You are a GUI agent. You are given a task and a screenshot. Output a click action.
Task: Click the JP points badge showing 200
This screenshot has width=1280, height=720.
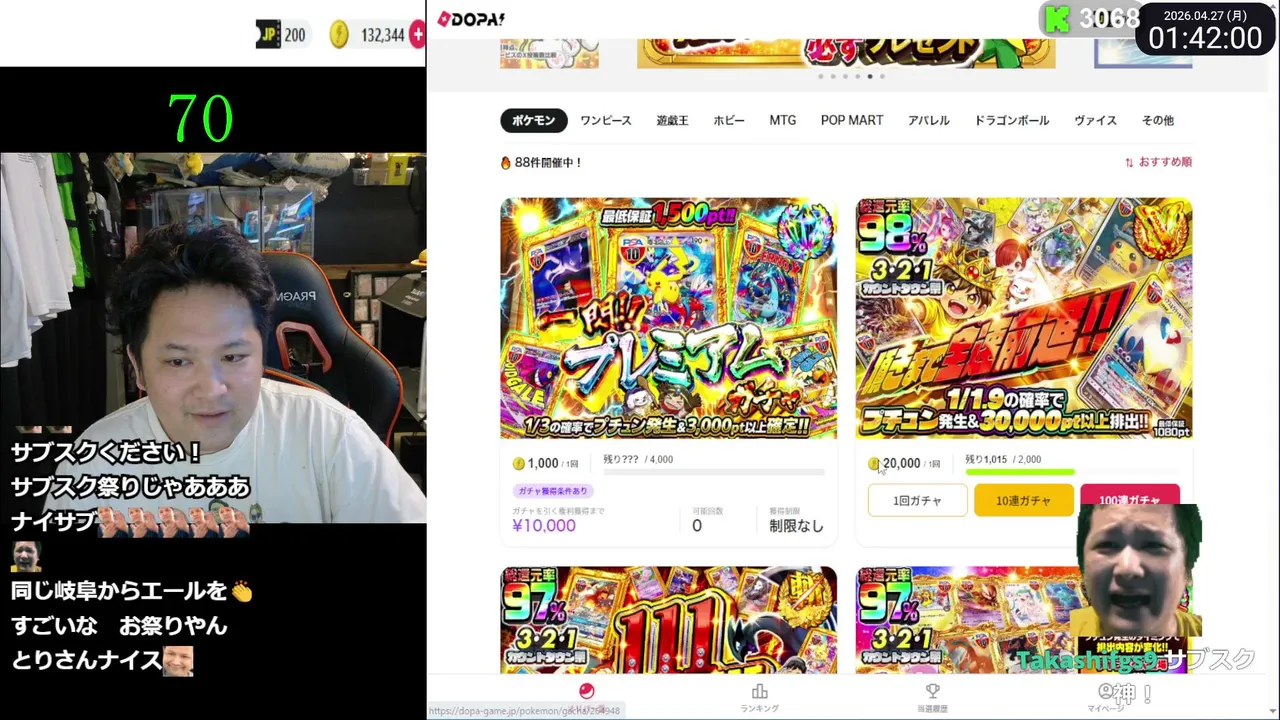[x=281, y=35]
